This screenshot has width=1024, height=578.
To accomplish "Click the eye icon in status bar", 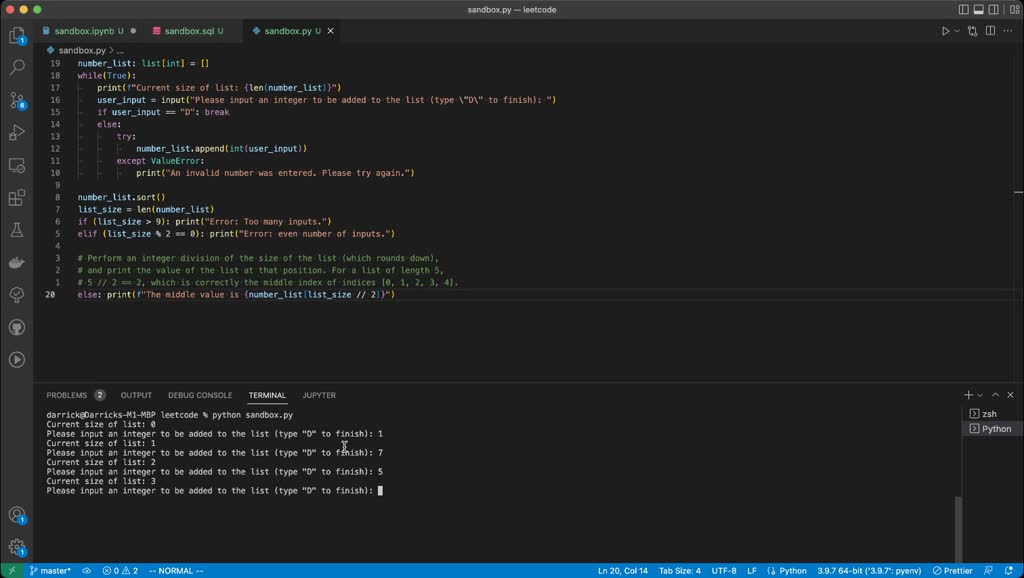I will pyautogui.click(x=86, y=571).
